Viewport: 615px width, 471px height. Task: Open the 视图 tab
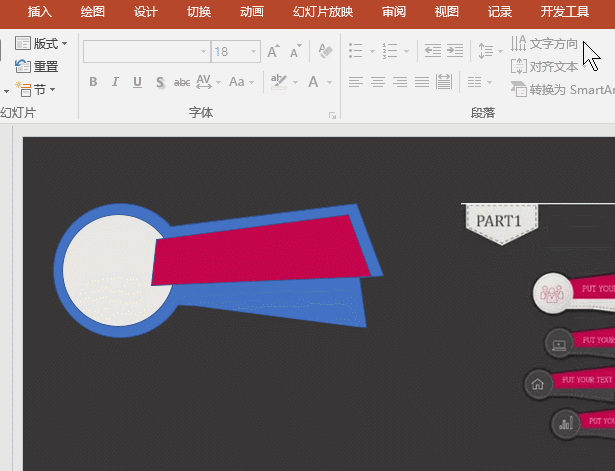447,12
